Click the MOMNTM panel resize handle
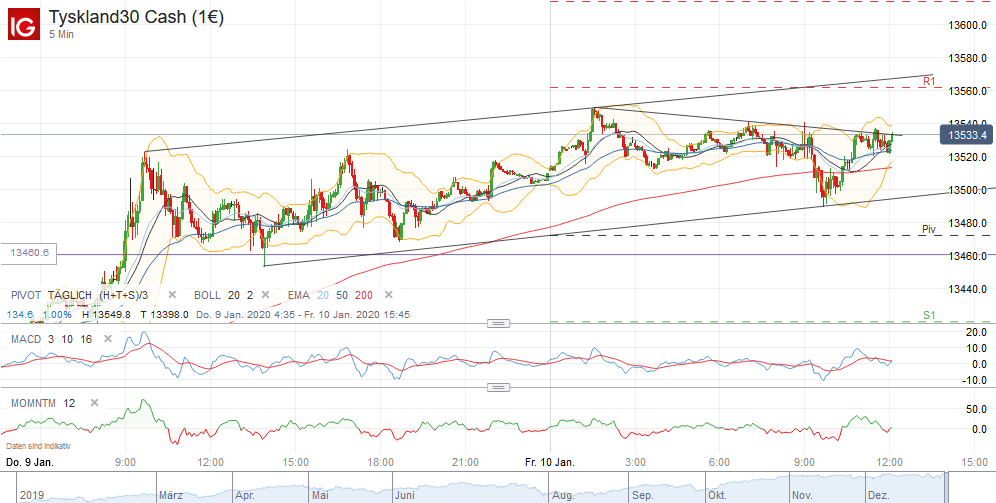The width and height of the screenshot is (996, 503). tap(497, 387)
